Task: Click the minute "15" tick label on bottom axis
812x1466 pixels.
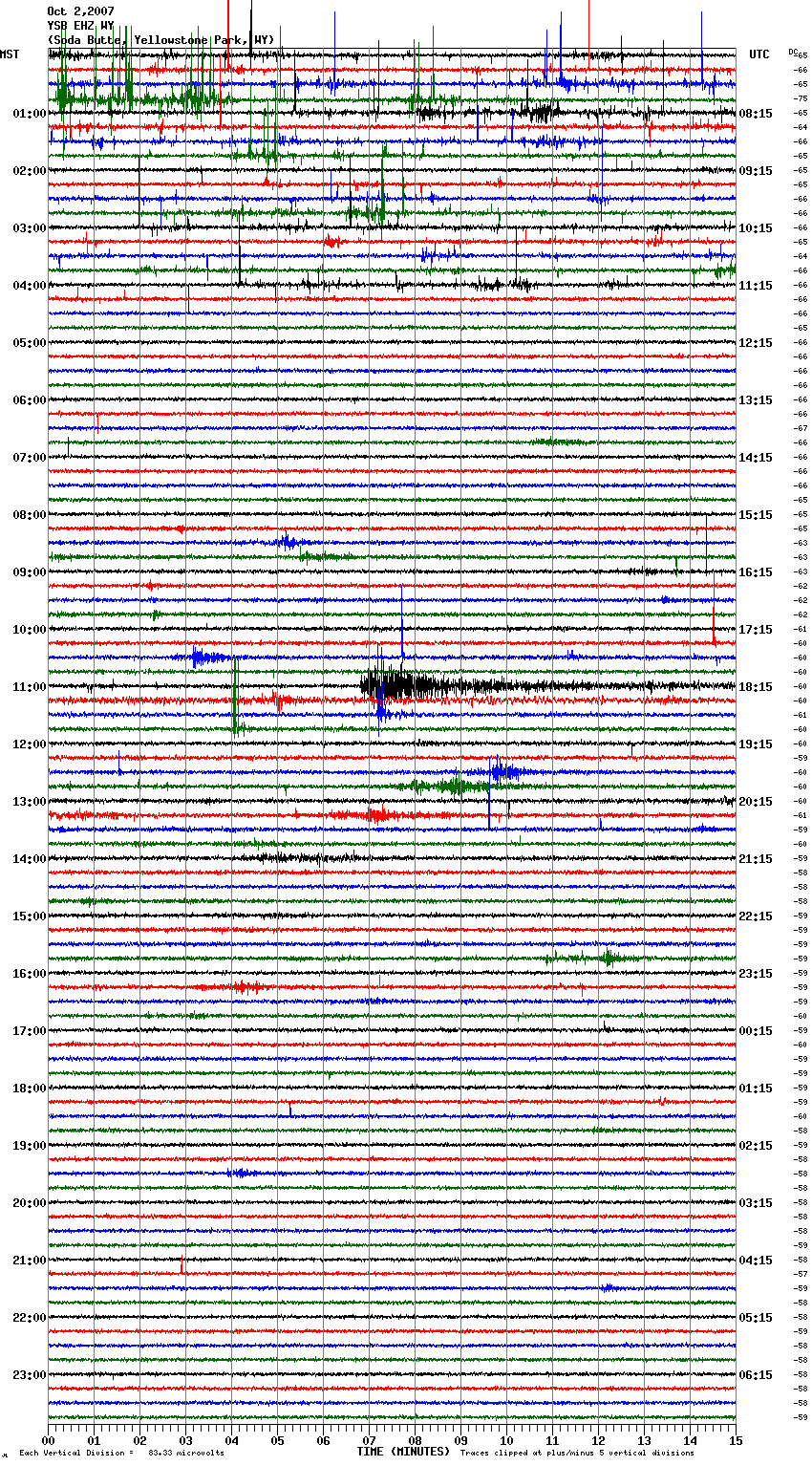Action: pos(735,1439)
